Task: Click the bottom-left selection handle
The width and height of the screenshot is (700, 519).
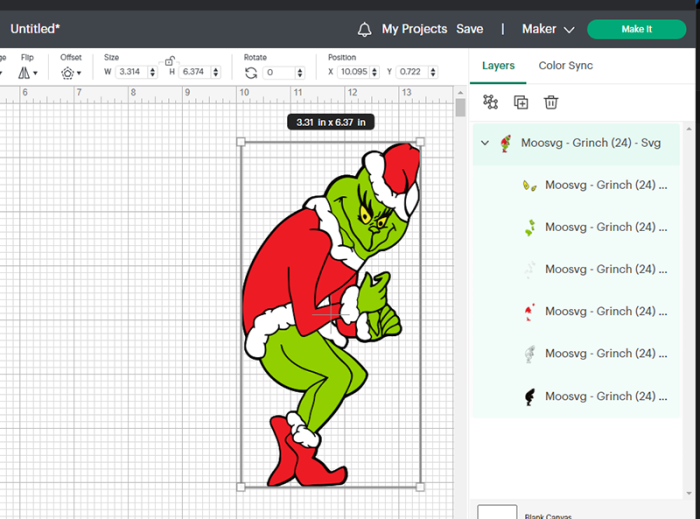Action: pyautogui.click(x=241, y=487)
